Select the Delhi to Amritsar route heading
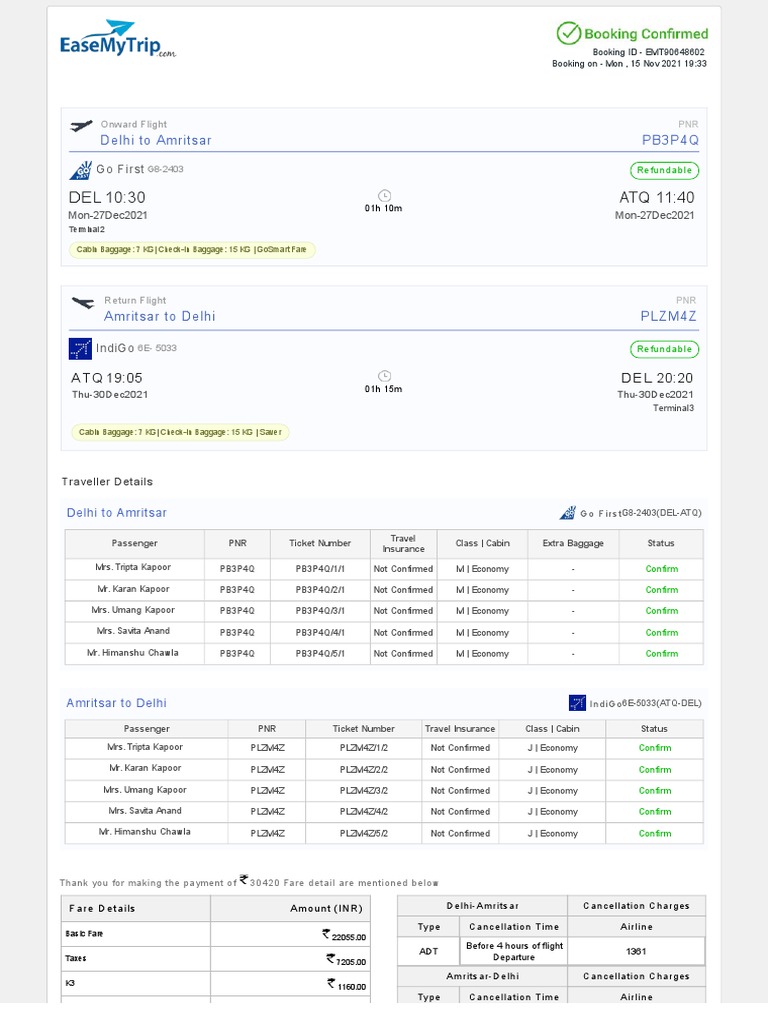 pos(156,140)
